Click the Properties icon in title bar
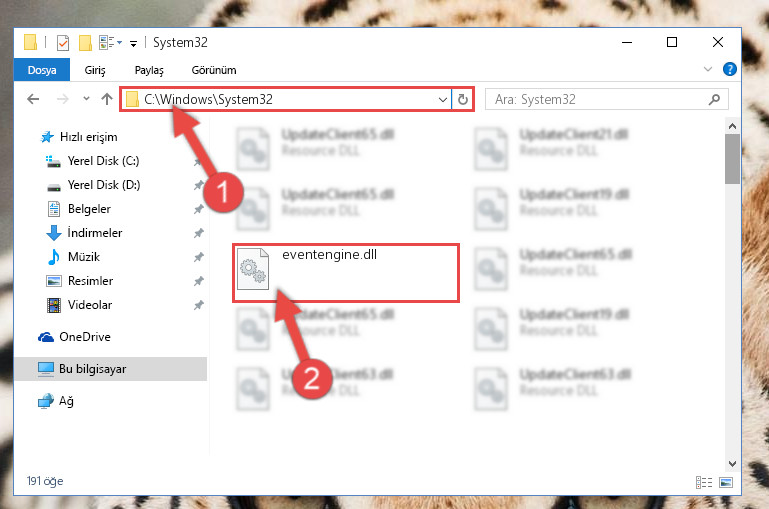 63,43
